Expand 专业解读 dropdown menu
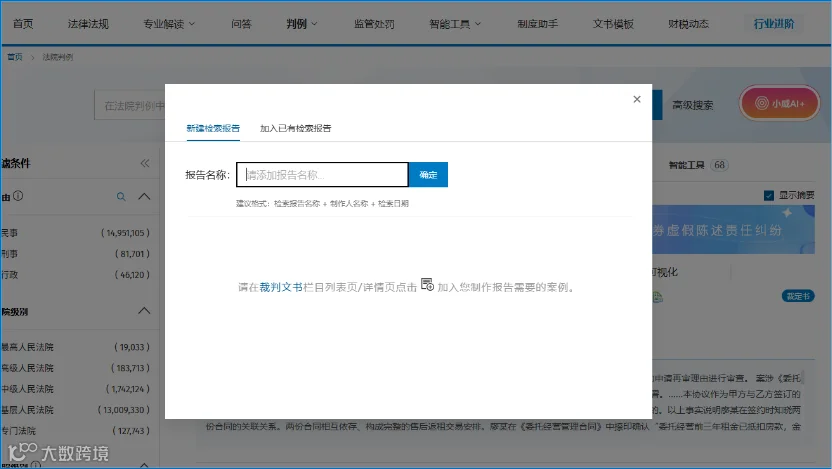 coord(169,24)
